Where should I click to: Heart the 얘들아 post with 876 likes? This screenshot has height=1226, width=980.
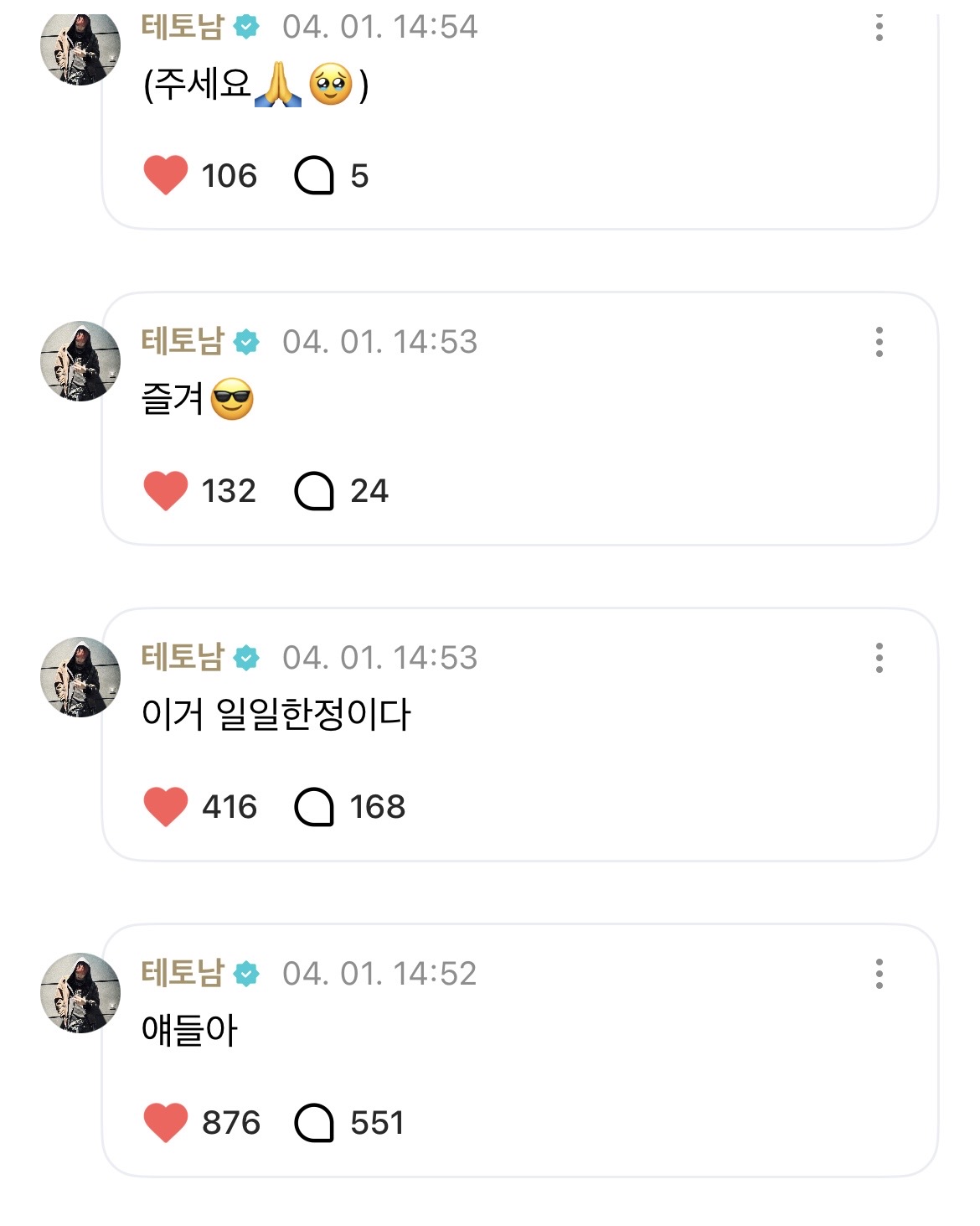(166, 1122)
